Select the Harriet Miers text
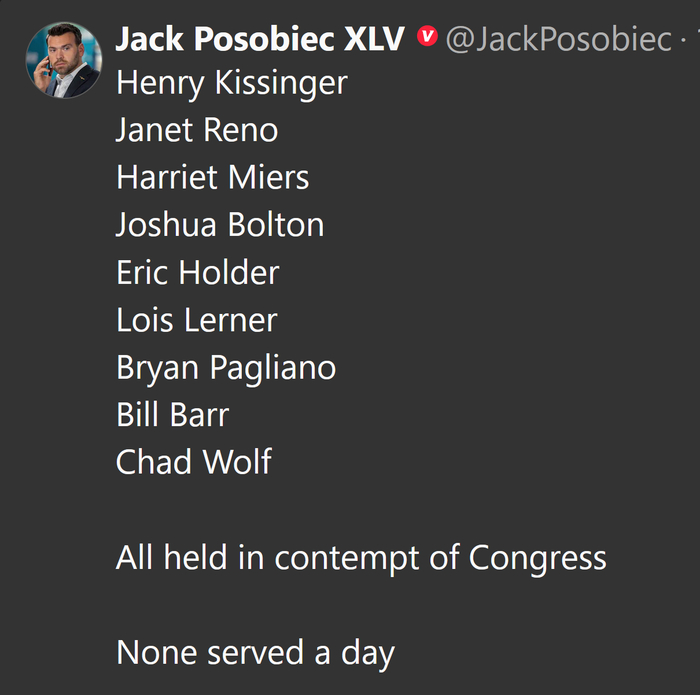The image size is (700, 695). point(212,177)
